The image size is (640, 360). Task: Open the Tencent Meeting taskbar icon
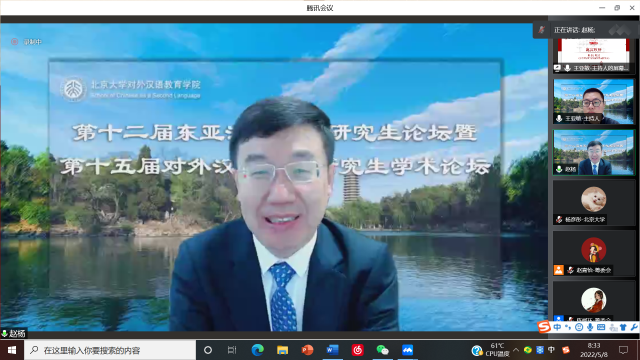pos(407,350)
